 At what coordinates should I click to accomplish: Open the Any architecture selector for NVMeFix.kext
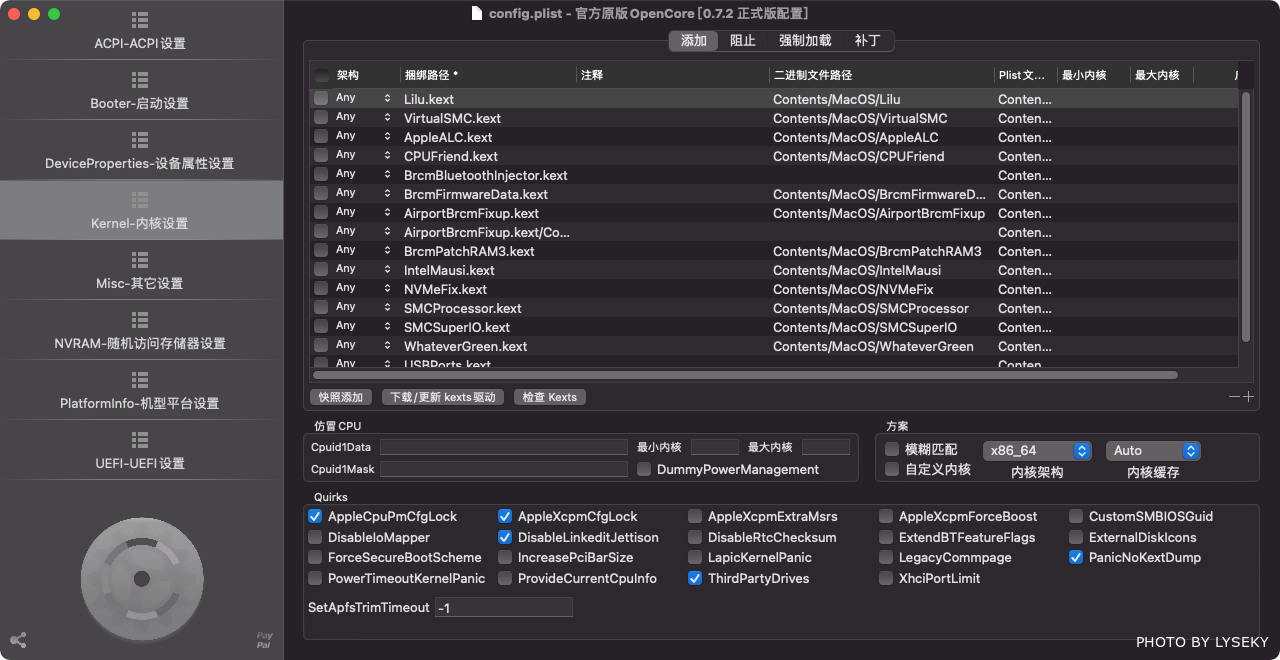pos(364,288)
